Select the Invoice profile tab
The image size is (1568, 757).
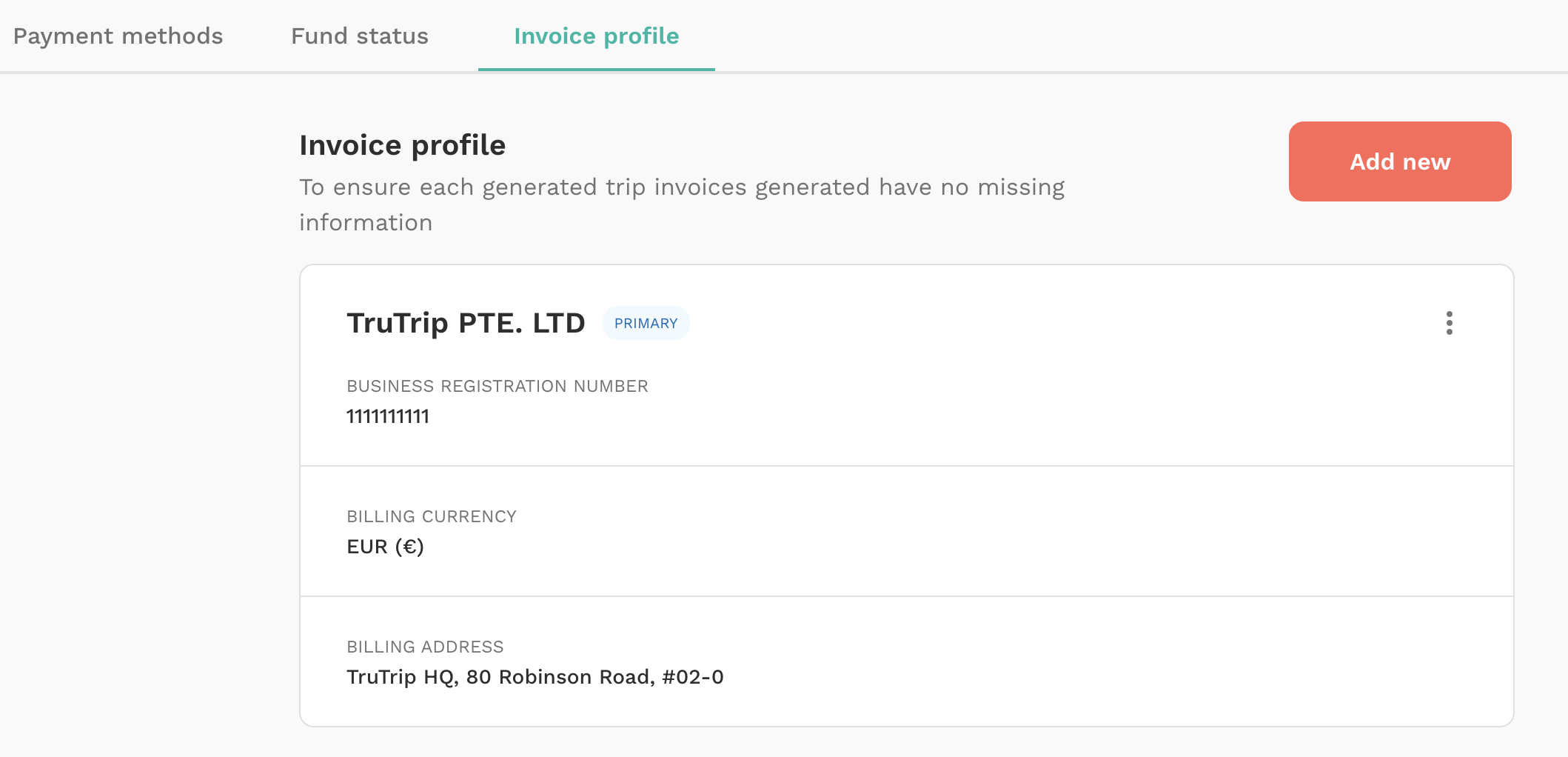pyautogui.click(x=596, y=36)
